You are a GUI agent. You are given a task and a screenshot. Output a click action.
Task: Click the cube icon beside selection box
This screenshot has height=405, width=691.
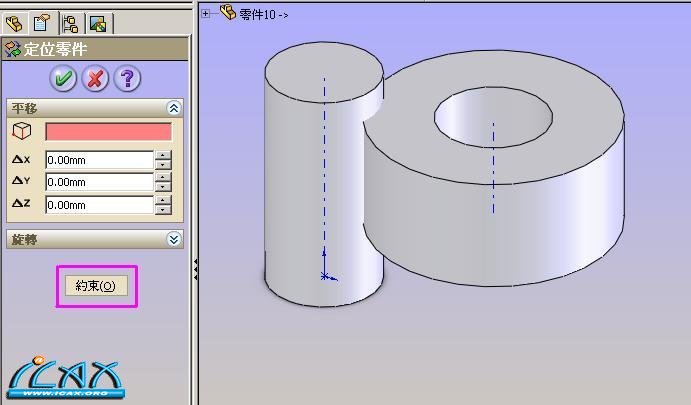point(22,131)
